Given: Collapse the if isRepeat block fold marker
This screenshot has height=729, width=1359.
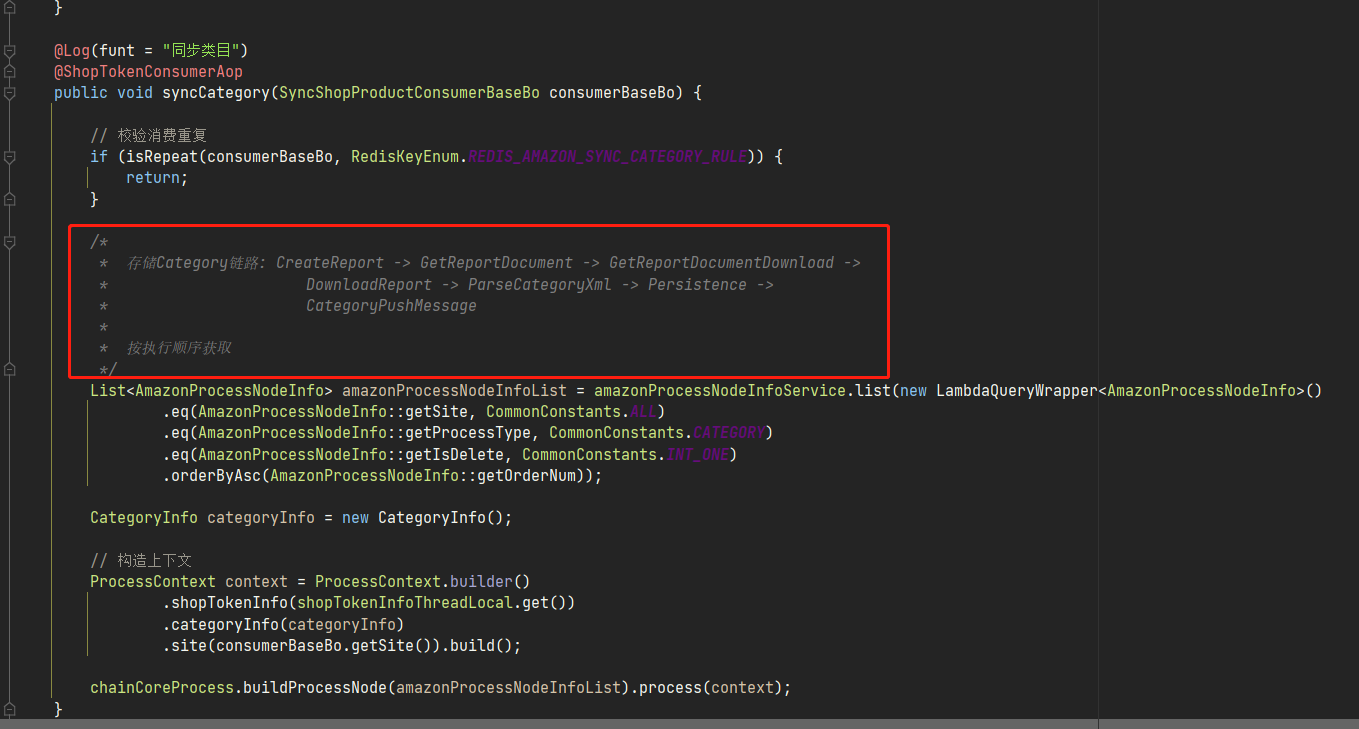Looking at the screenshot, I should click(9, 157).
